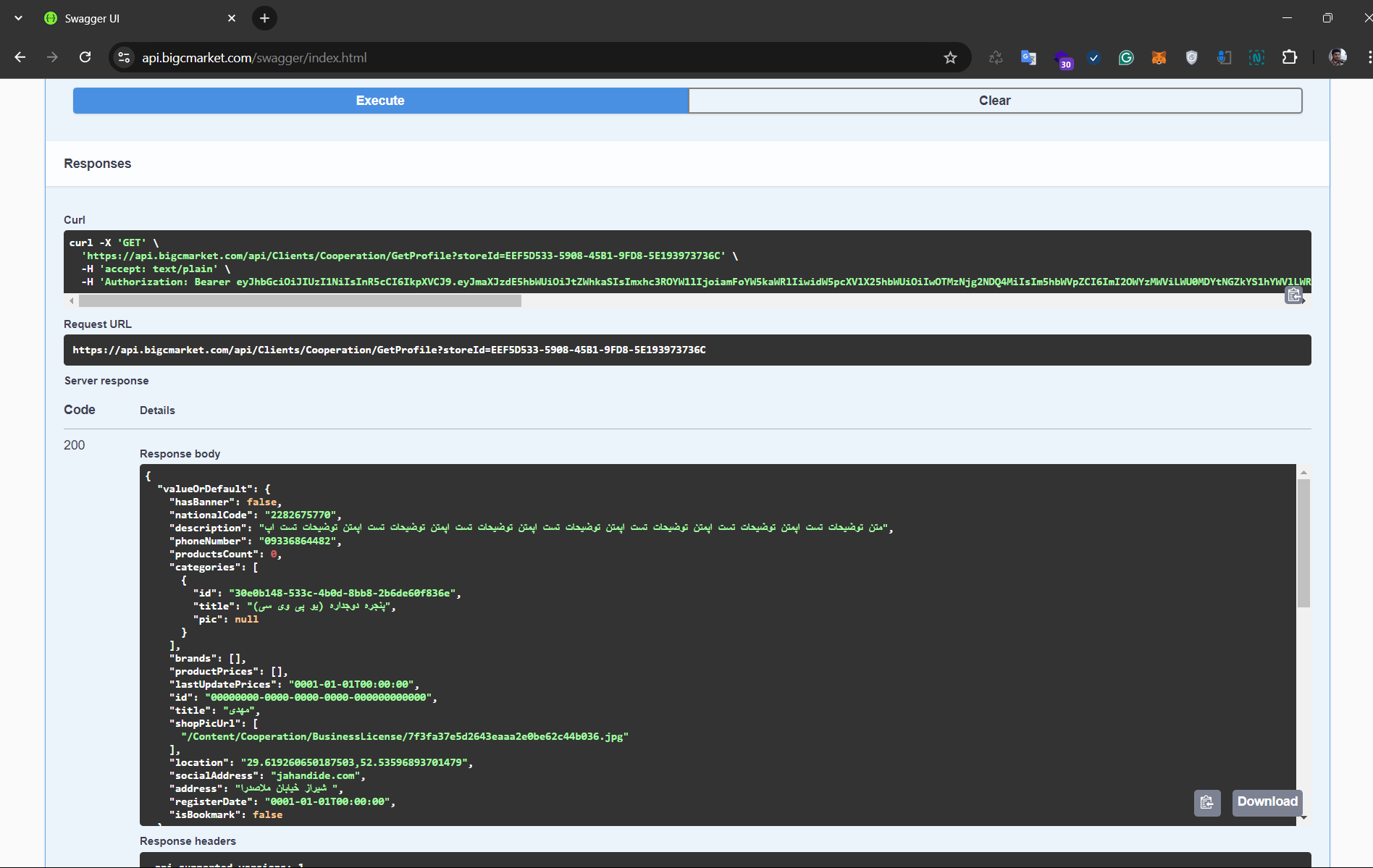Copy the response body to clipboard
The width and height of the screenshot is (1373, 868).
tap(1206, 802)
